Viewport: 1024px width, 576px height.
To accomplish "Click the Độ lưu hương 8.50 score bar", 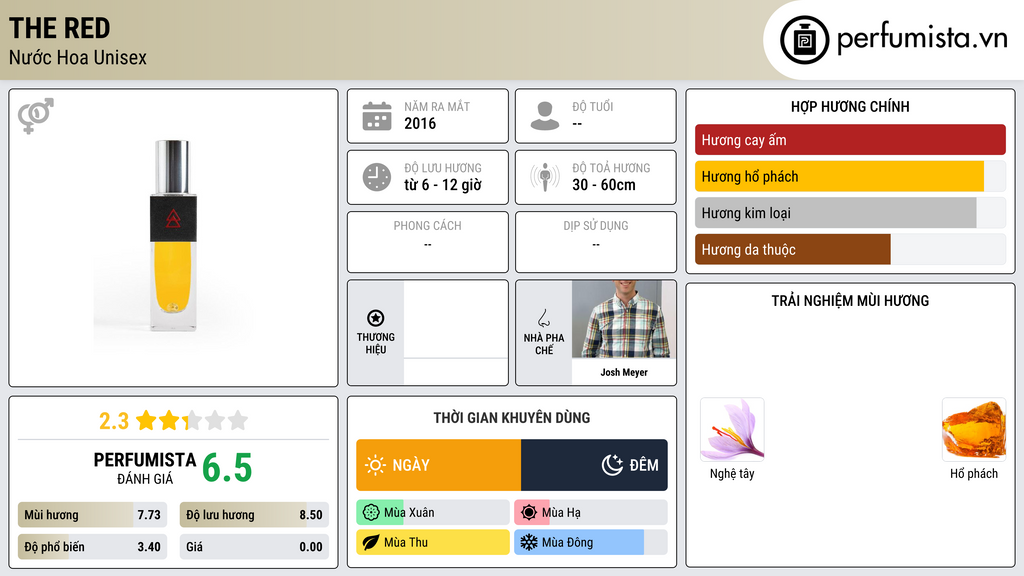I will click(x=254, y=515).
